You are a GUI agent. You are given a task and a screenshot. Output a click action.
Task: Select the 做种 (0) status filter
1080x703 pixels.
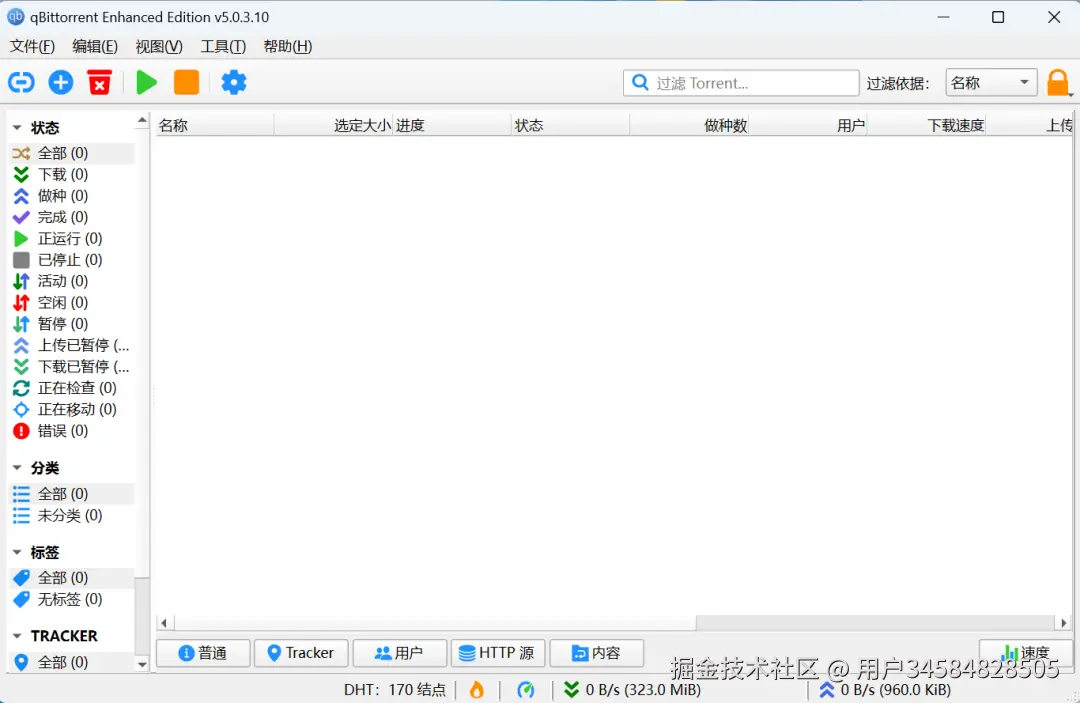click(72, 196)
